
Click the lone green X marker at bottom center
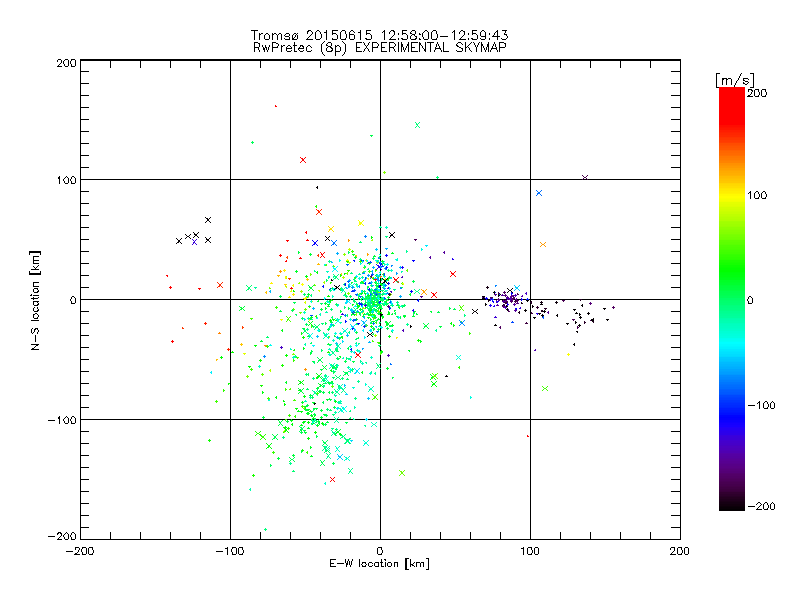[x=402, y=473]
